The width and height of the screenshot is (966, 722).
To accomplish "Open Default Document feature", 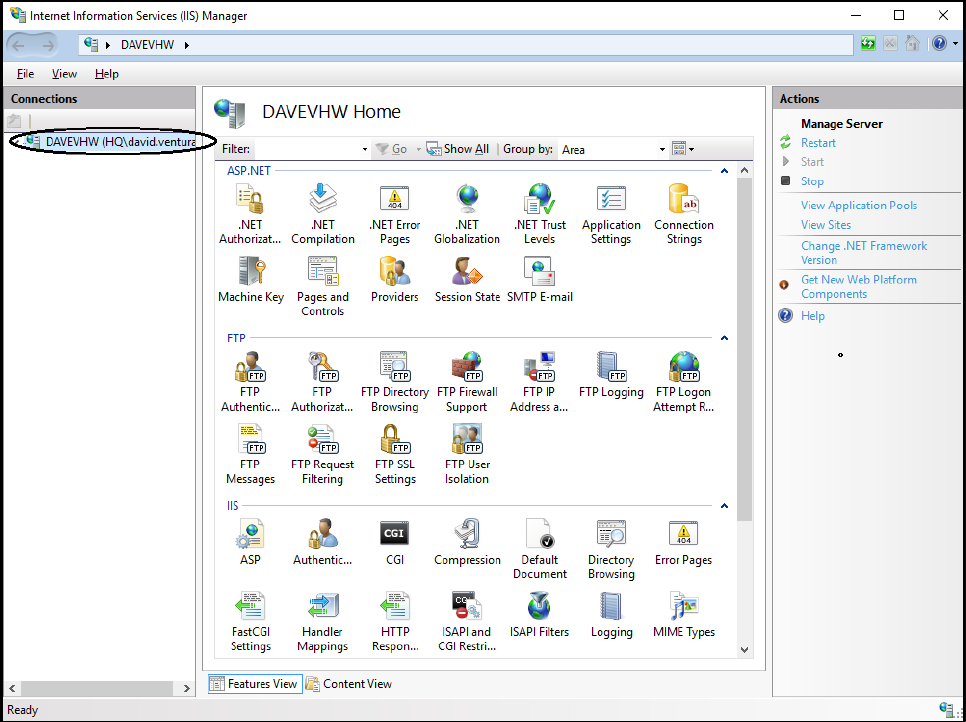I will tap(540, 549).
